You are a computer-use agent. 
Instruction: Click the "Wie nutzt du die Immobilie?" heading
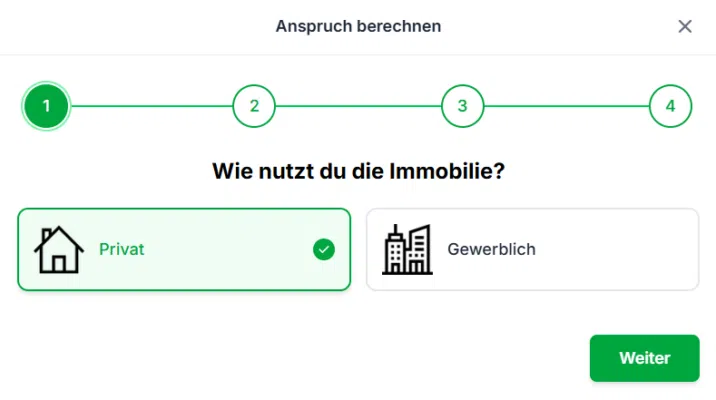358,171
